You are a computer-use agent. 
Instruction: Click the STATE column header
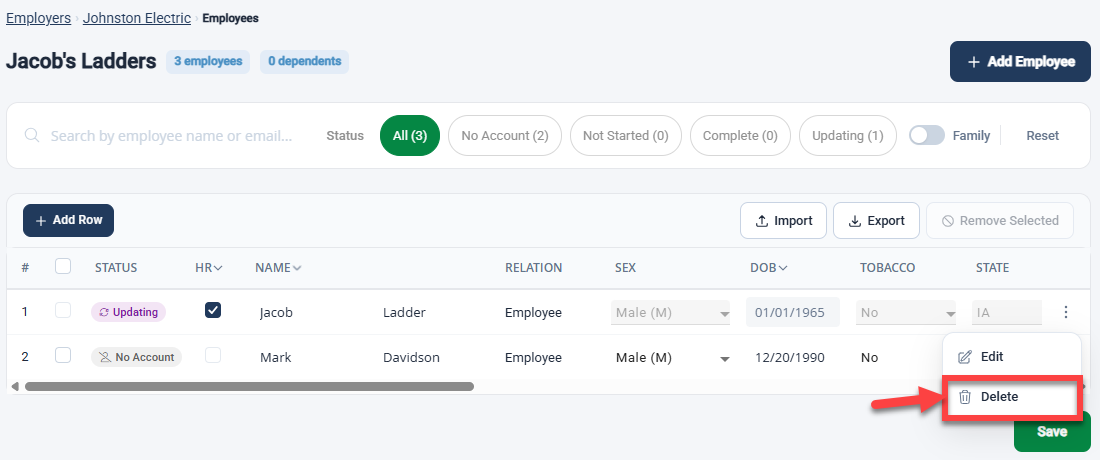click(x=992, y=268)
